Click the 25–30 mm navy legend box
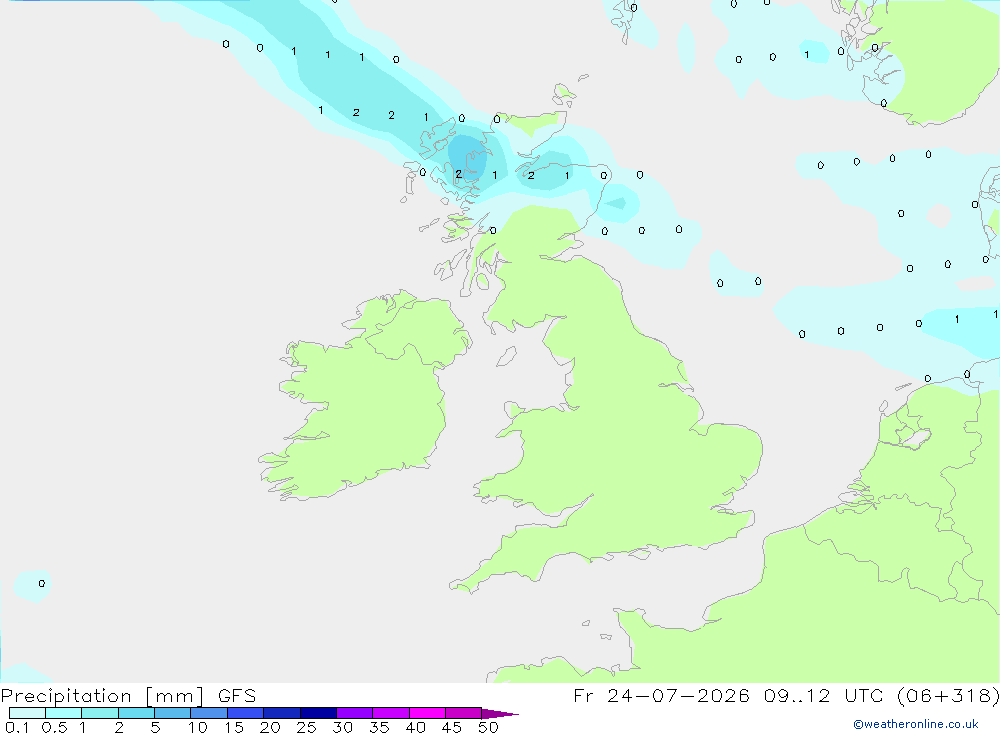The height and width of the screenshot is (733, 1000). 318,713
